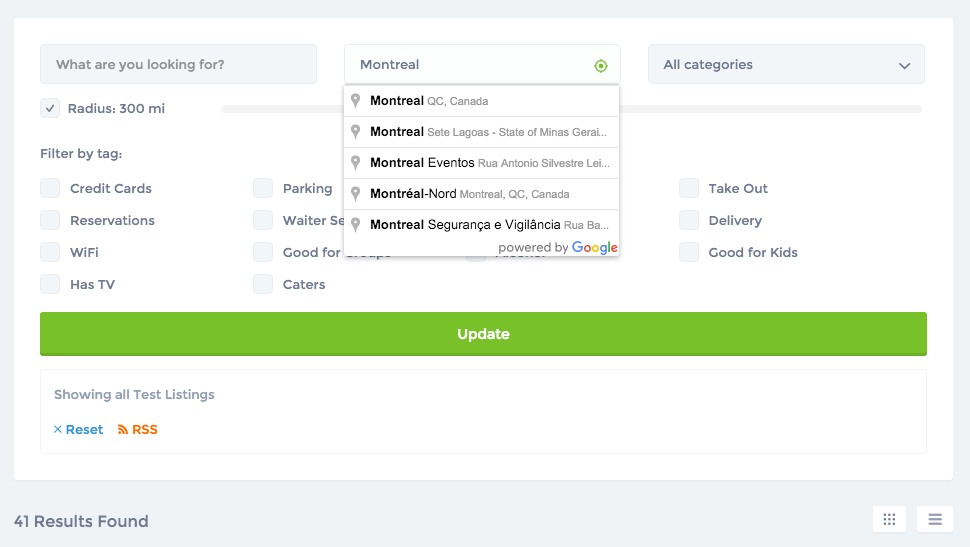Click pin icon beside Montreal QC, Canada
Viewport: 970px width, 547px height.
(355, 101)
